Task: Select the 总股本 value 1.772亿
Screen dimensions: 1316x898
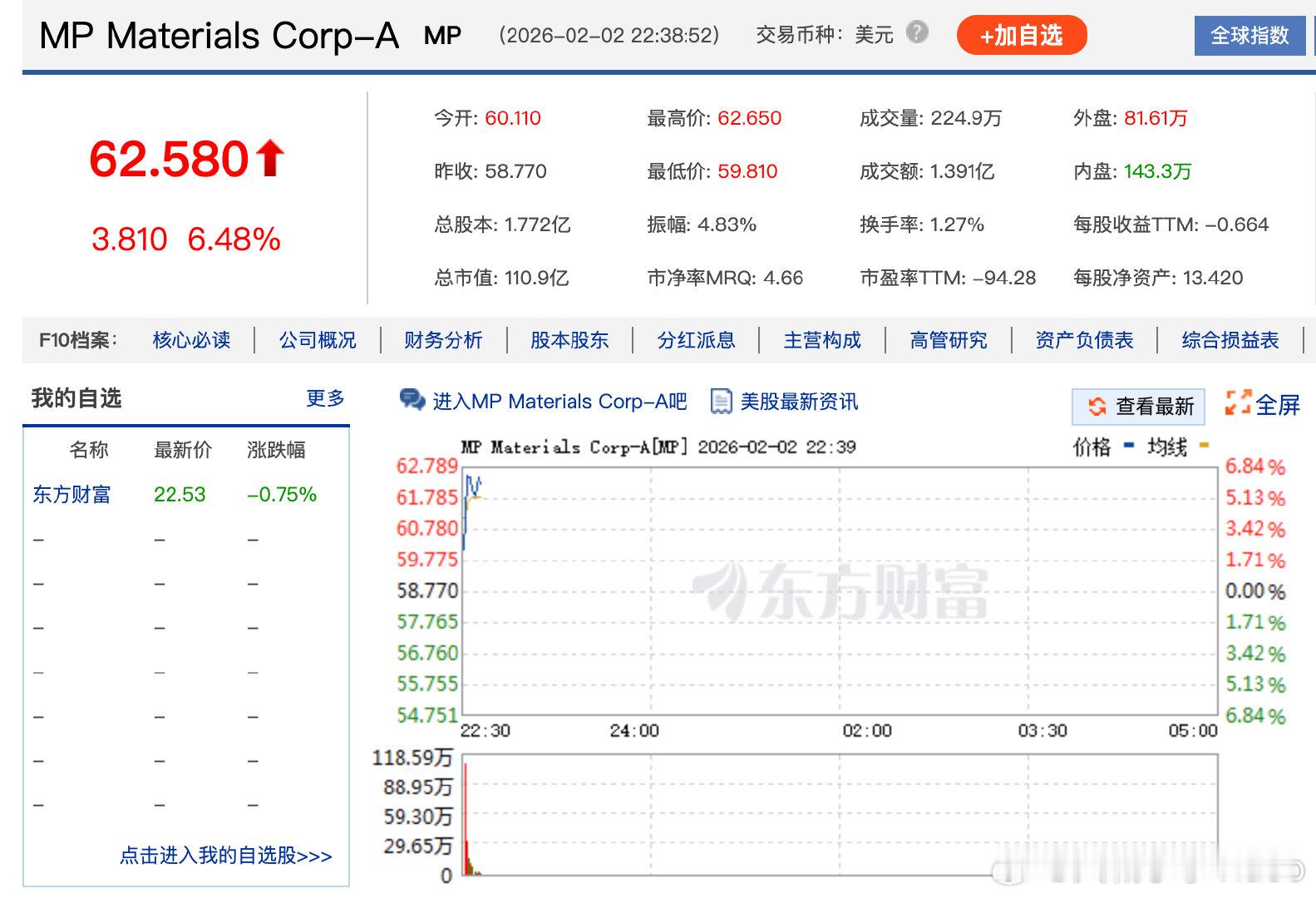Action: pyautogui.click(x=537, y=224)
